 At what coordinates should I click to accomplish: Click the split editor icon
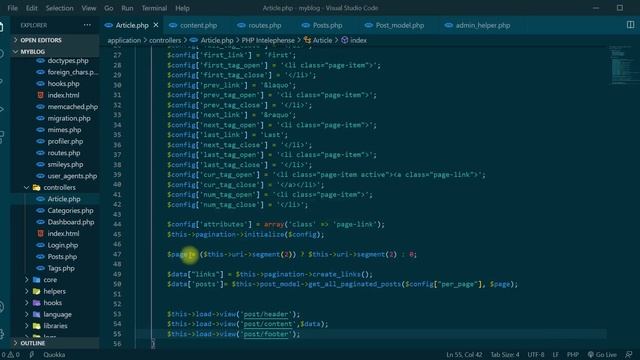[x=630, y=25]
